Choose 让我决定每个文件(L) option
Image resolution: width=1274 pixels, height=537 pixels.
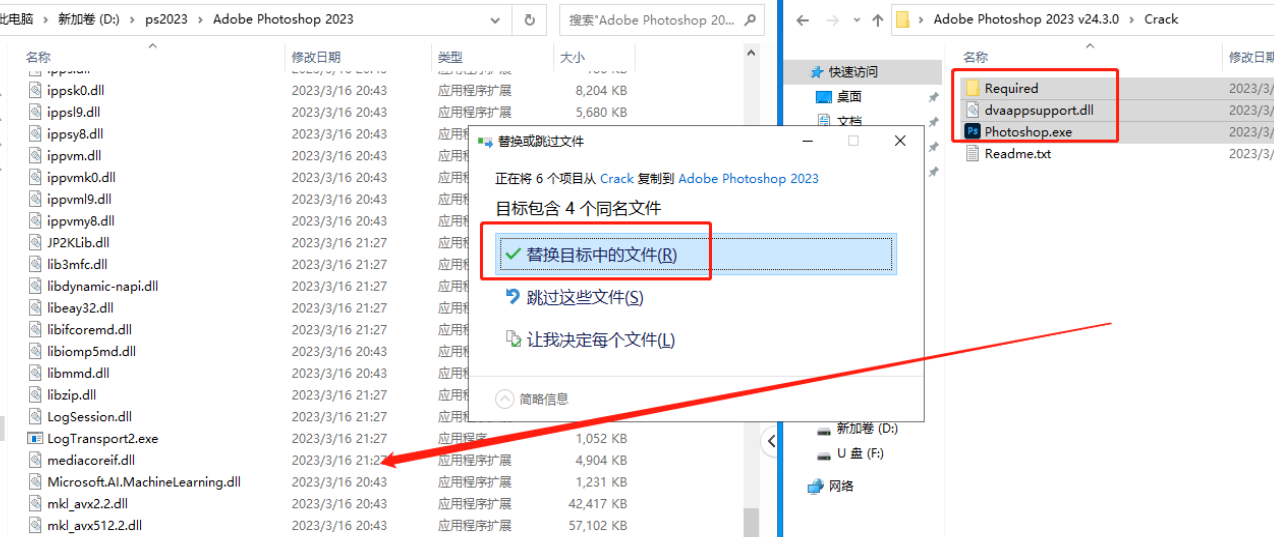600,340
